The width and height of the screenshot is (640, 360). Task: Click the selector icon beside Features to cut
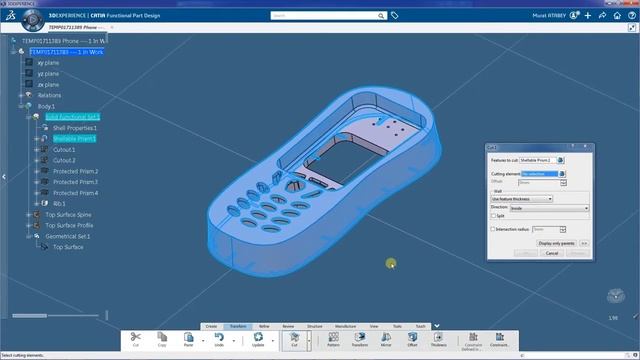560,160
